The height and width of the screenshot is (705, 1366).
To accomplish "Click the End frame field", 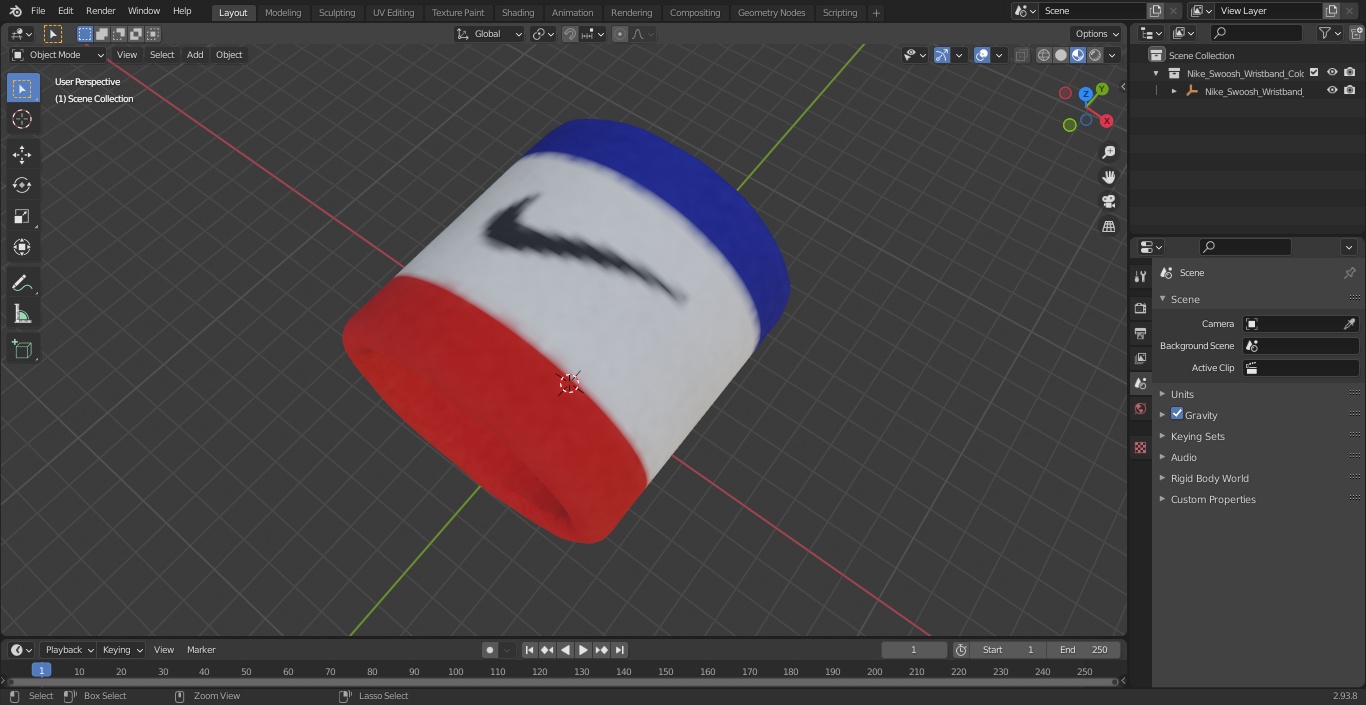I will tap(1085, 650).
